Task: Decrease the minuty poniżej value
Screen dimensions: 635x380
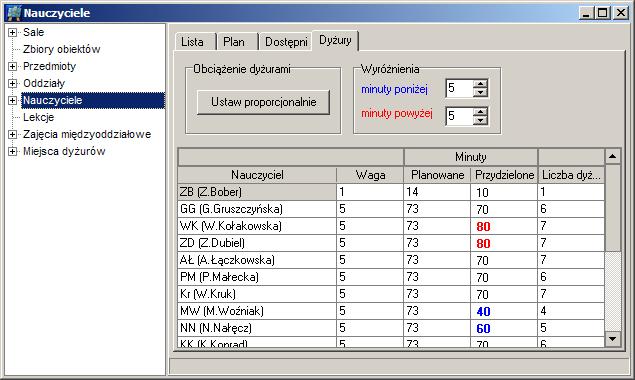Action: pyautogui.click(x=480, y=92)
